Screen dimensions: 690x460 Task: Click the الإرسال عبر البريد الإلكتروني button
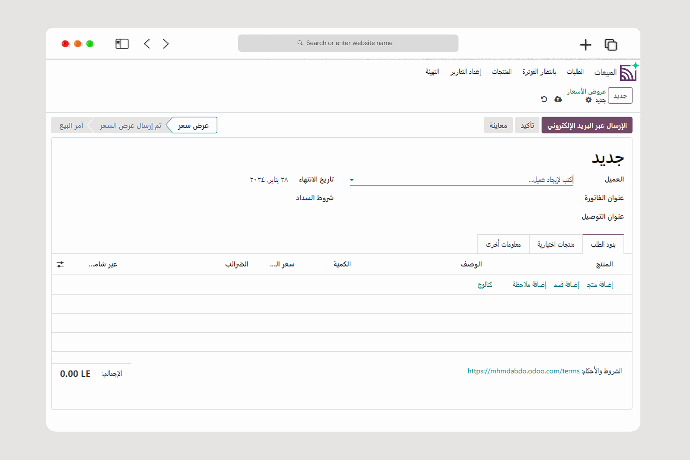(x=587, y=126)
